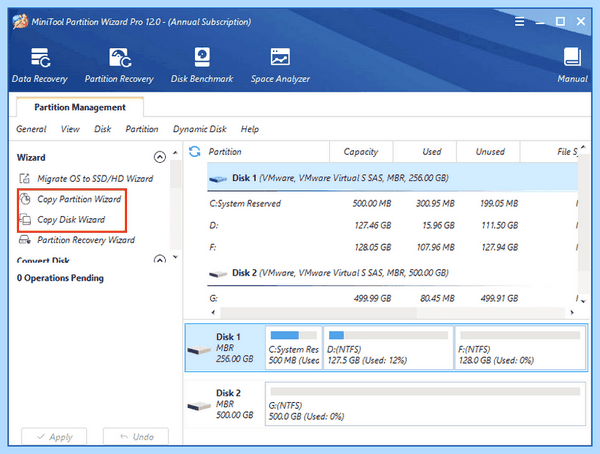The image size is (600, 454).
Task: Open the General menu
Action: point(31,129)
